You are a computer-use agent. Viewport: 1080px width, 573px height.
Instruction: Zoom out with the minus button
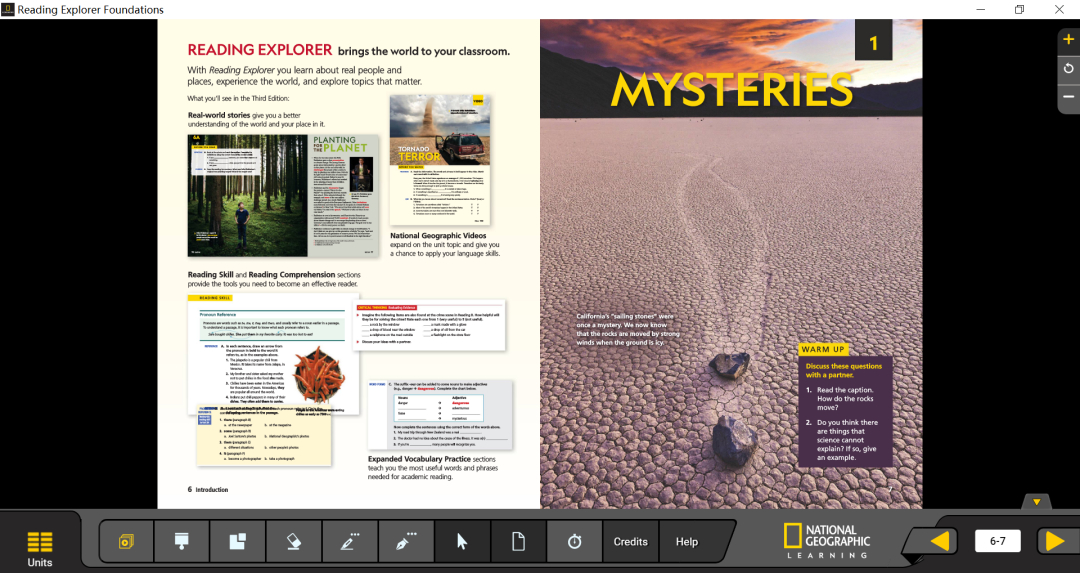[x=1068, y=97]
